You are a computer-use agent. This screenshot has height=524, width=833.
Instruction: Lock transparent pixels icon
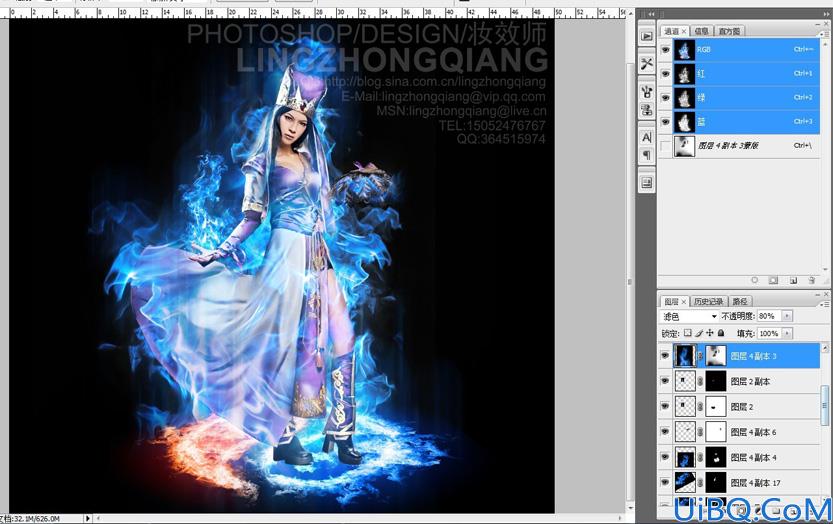(x=687, y=333)
